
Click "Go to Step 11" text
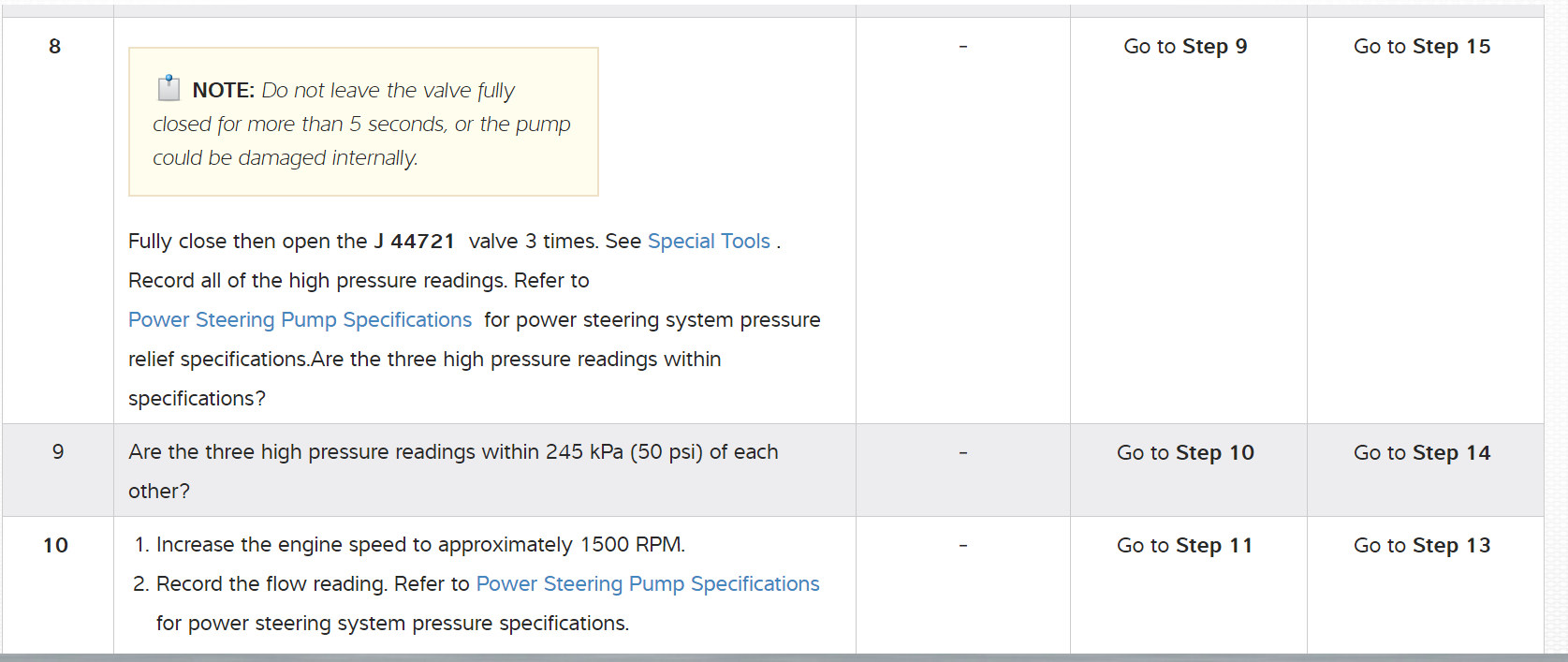1185,546
